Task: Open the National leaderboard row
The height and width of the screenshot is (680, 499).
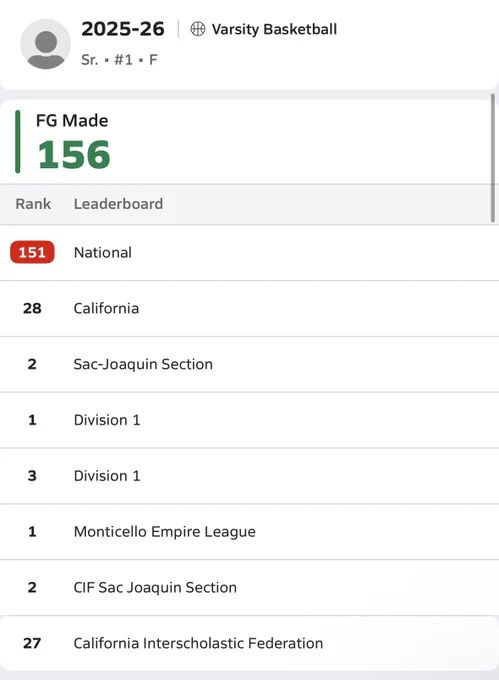Action: (249, 252)
